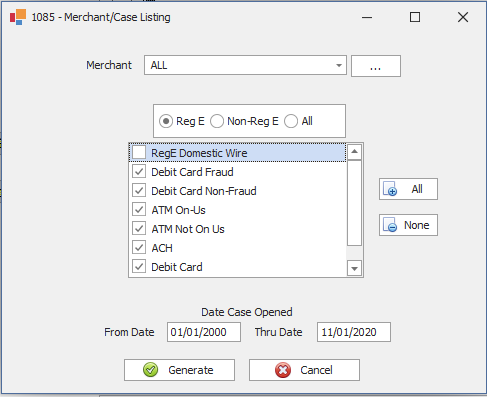The image size is (487, 397).
Task: Click the red X Cancel icon
Action: click(283, 370)
